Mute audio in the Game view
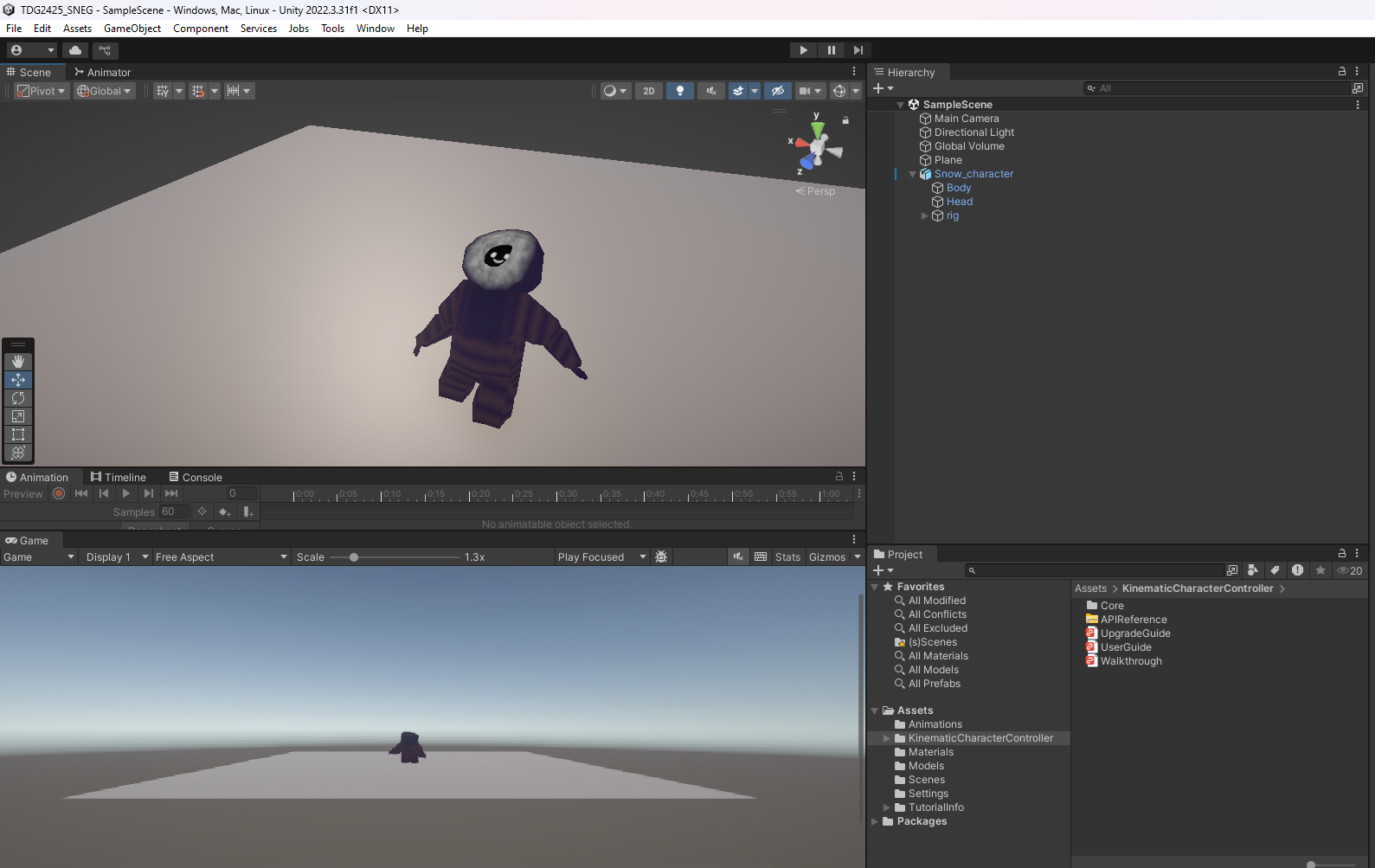 pyautogui.click(x=738, y=557)
